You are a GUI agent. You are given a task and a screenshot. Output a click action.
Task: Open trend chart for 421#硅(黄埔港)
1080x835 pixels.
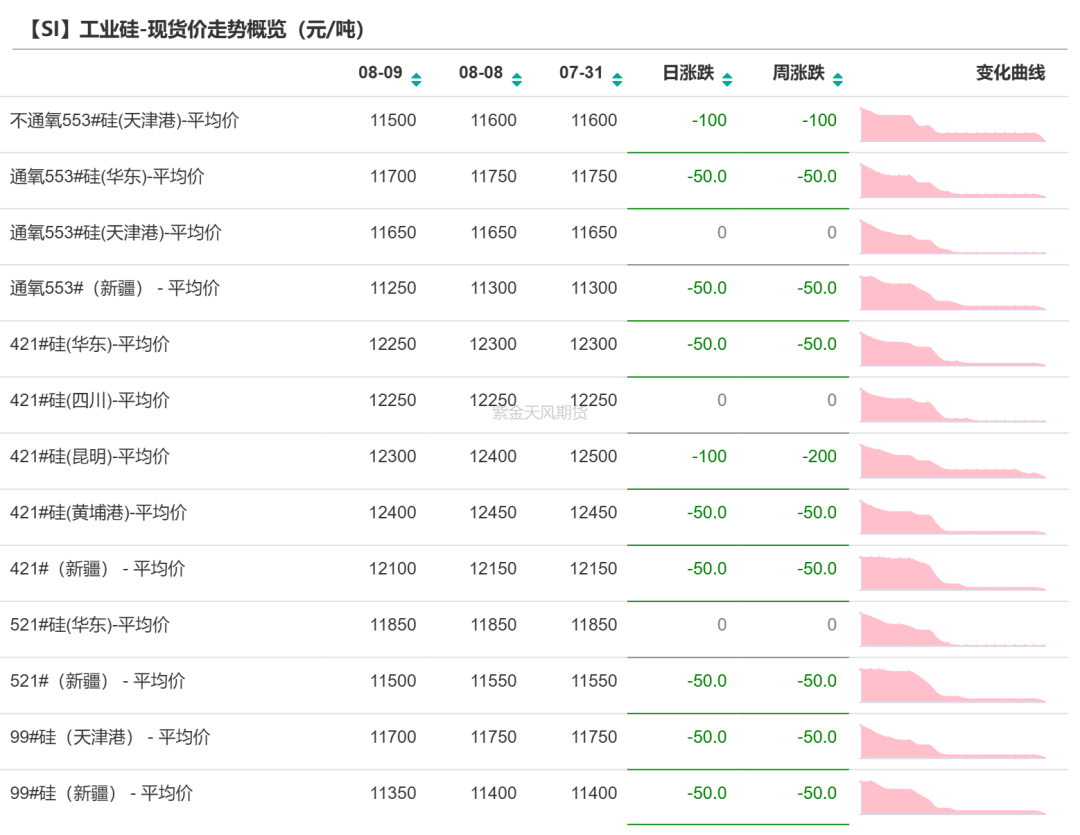(x=953, y=517)
